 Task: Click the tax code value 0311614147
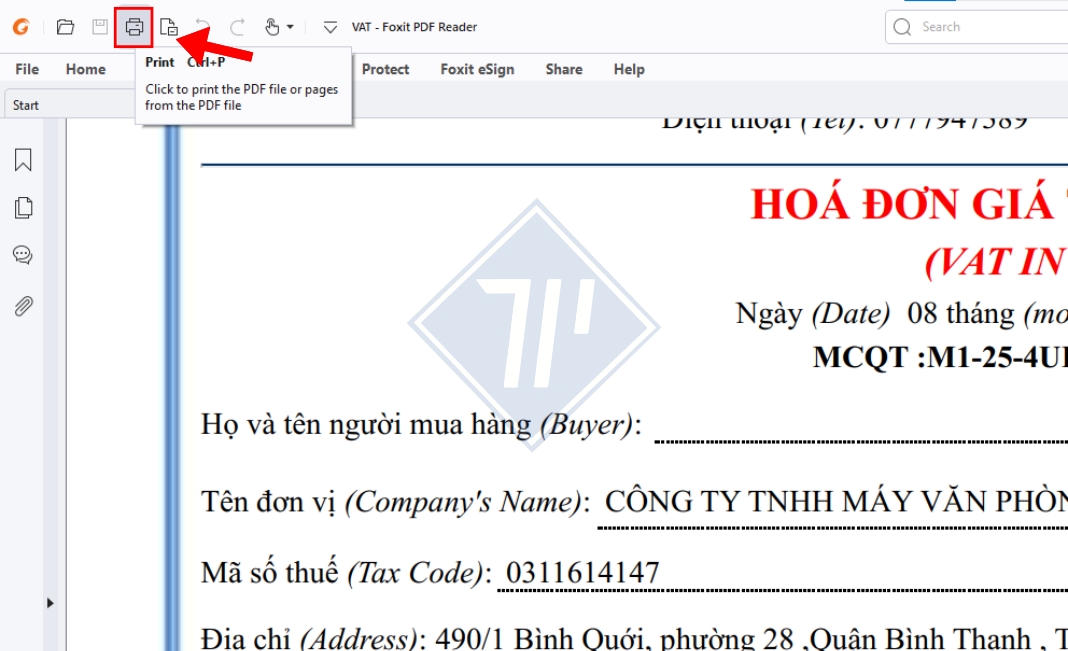point(583,572)
